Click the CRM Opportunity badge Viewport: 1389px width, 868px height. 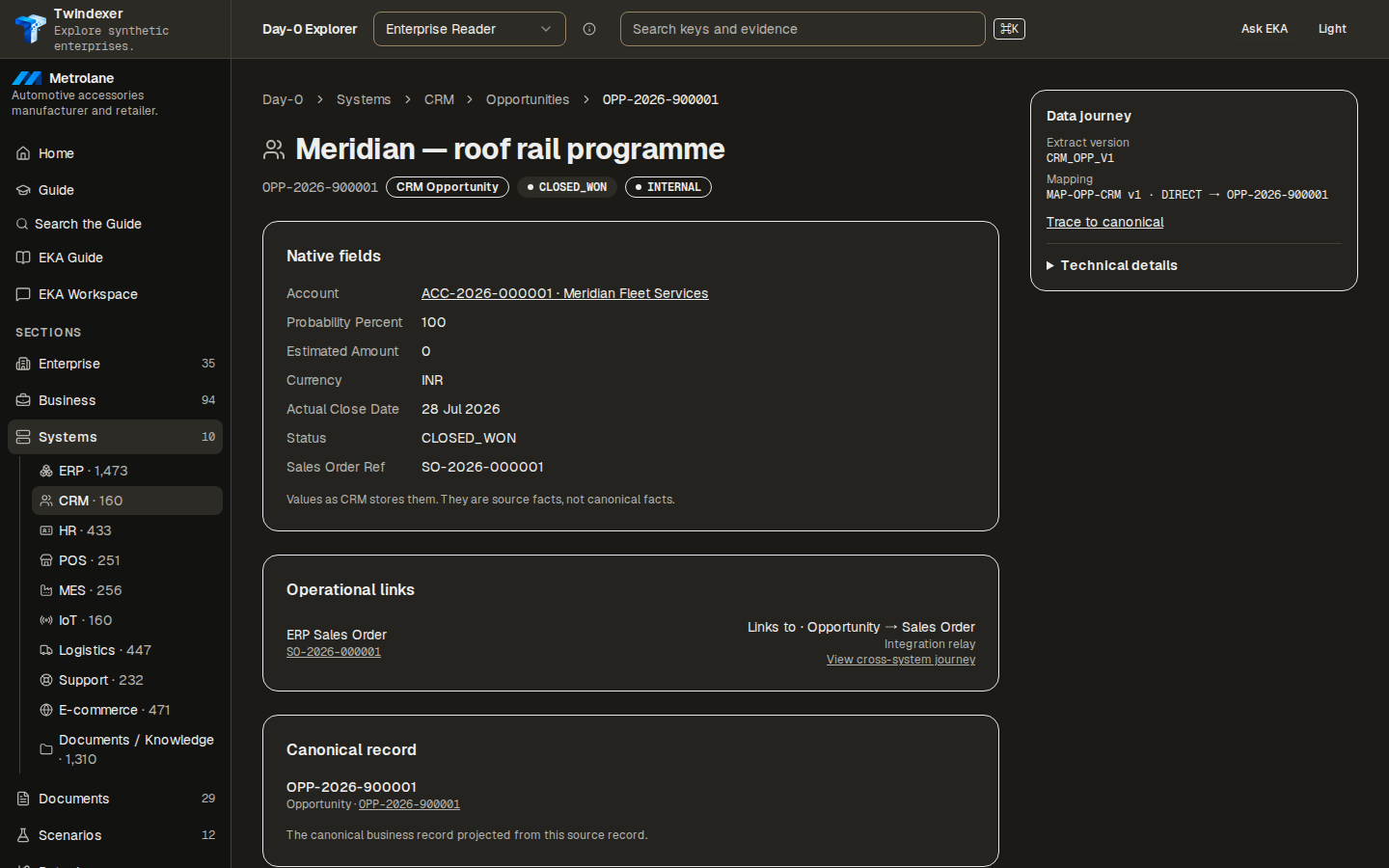[448, 187]
